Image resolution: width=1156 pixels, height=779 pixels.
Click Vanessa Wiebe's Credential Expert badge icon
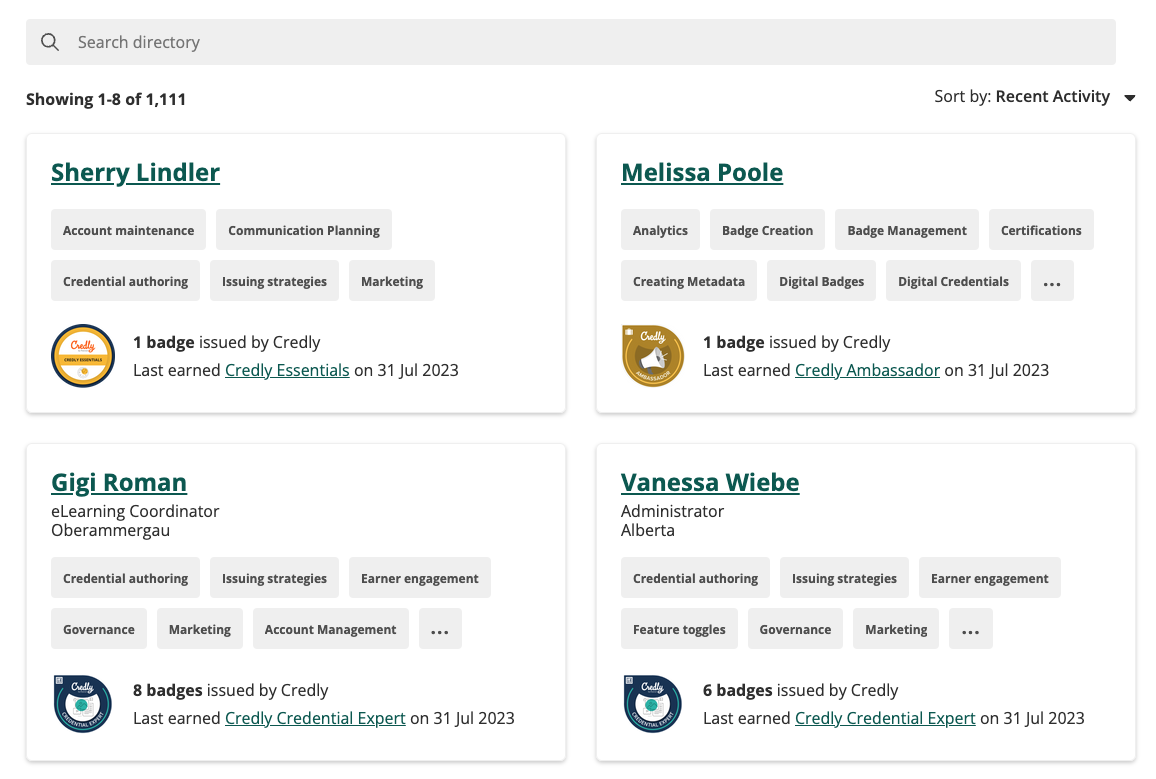coord(652,704)
